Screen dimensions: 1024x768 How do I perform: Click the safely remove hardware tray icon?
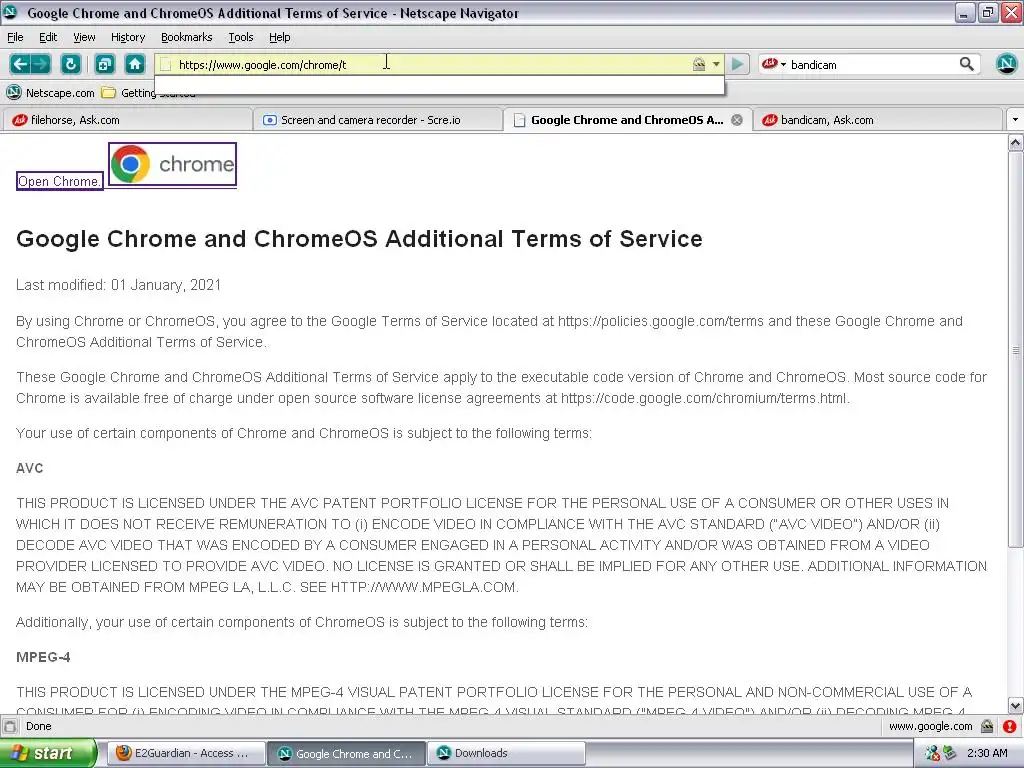pos(950,754)
